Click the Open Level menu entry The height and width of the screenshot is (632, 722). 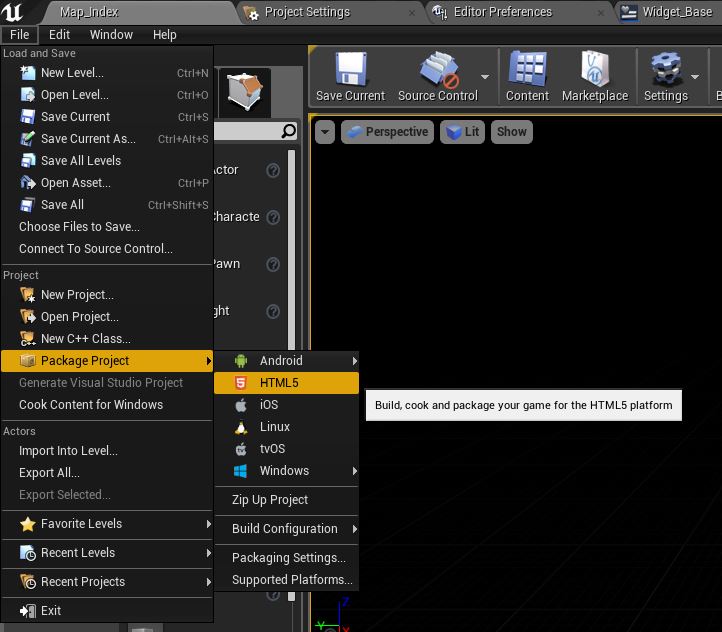coord(107,95)
